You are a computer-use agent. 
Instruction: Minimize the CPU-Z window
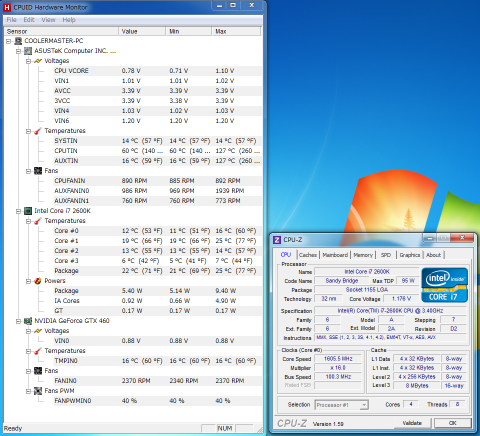pos(430,238)
